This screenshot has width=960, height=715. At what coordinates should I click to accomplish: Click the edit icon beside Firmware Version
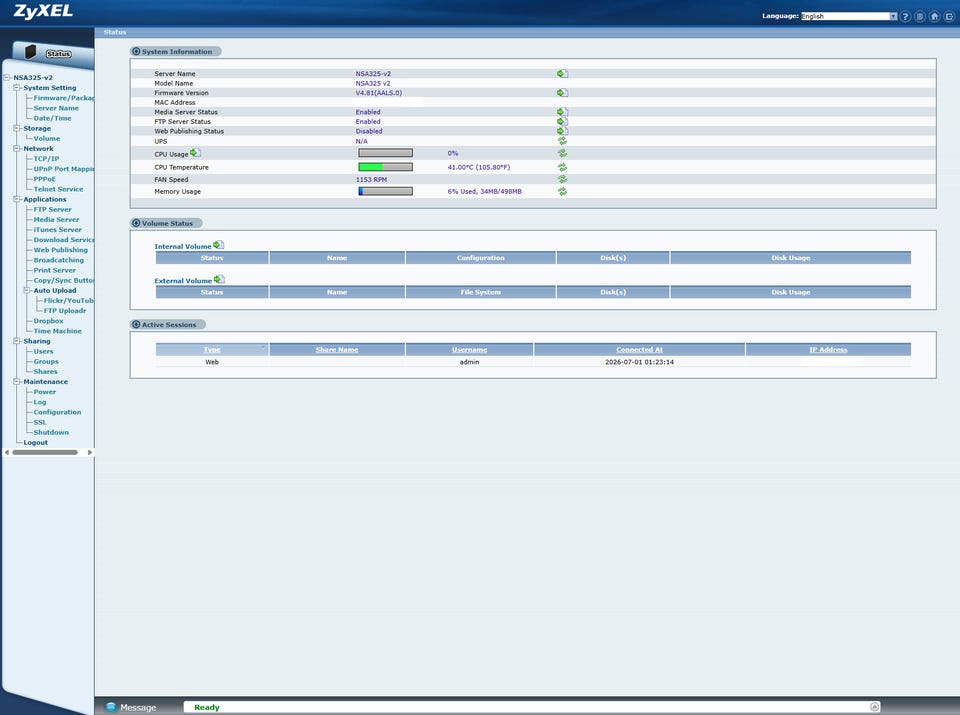tap(563, 93)
